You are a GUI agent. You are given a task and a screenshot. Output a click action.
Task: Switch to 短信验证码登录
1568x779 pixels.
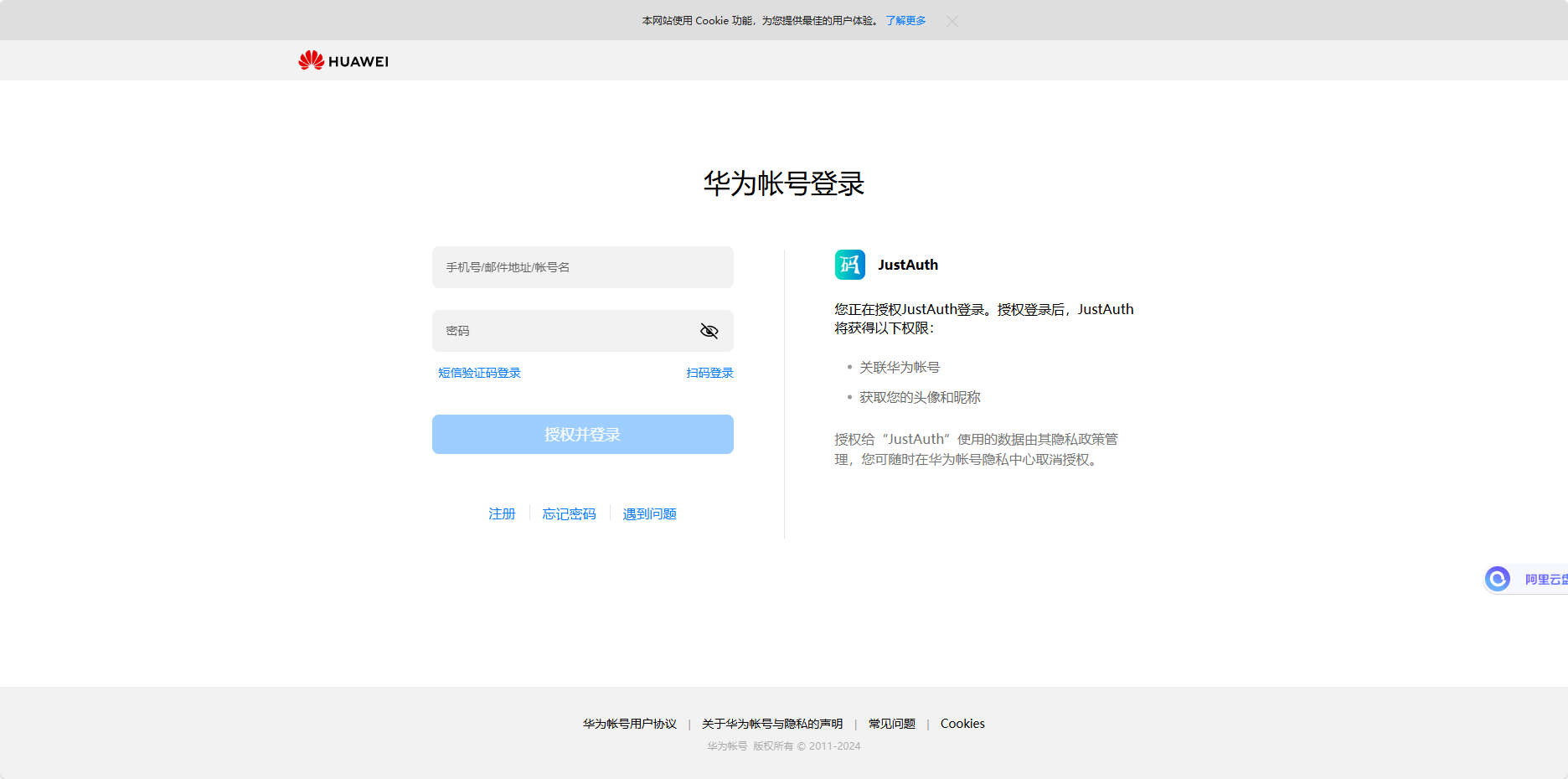coord(479,373)
